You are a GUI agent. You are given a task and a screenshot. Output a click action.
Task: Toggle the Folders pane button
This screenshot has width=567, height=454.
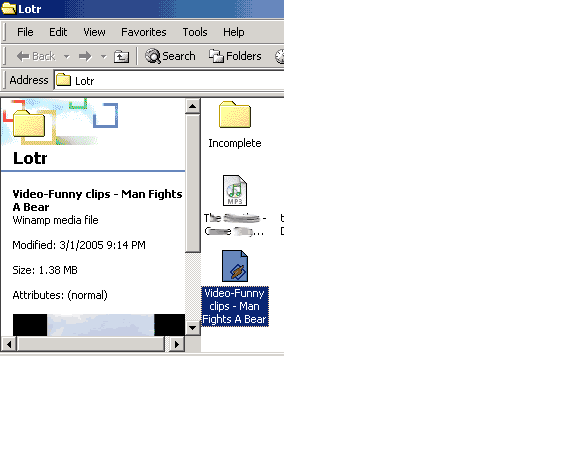pyautogui.click(x=235, y=56)
